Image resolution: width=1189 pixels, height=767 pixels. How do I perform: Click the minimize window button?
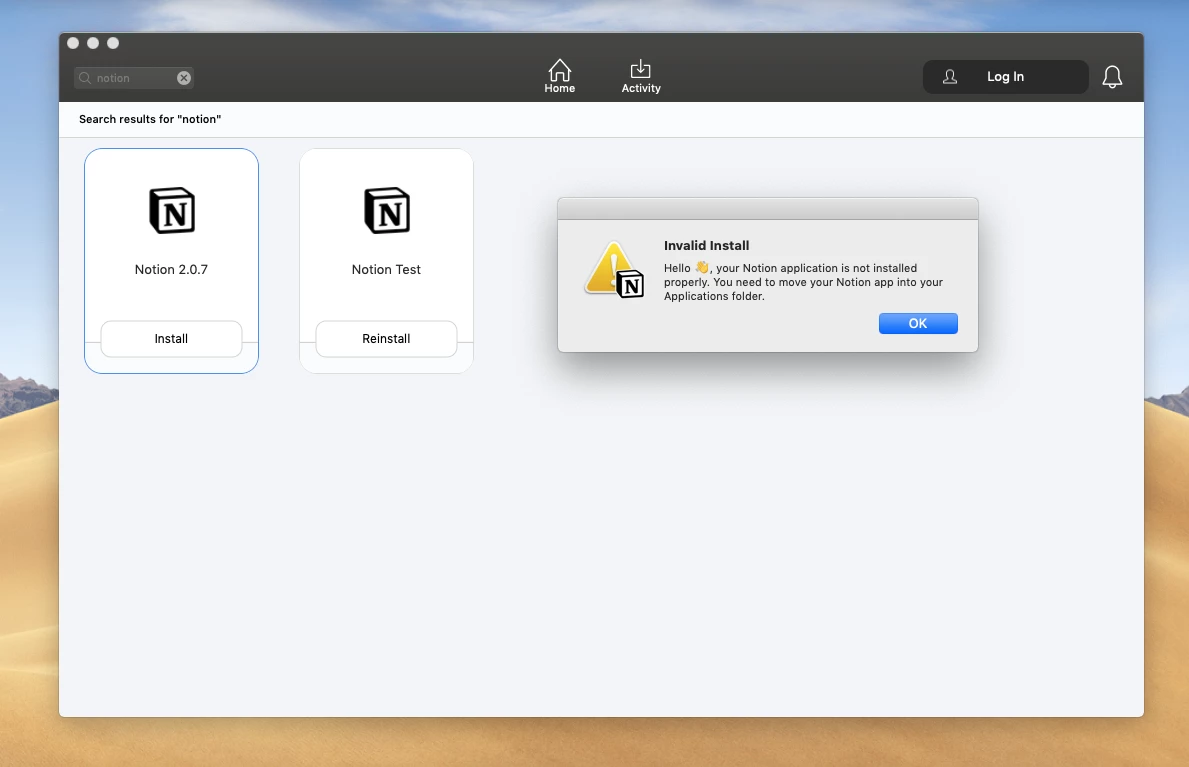click(93, 43)
